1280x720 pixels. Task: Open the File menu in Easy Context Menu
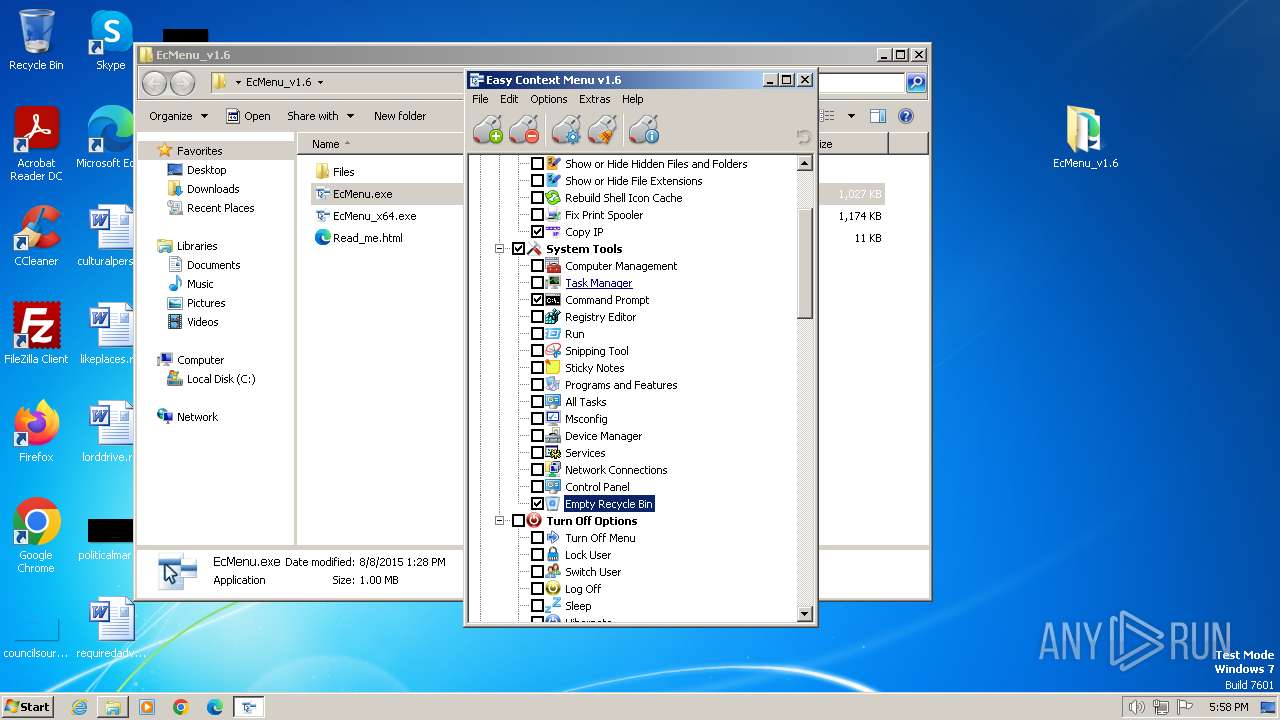(x=480, y=99)
